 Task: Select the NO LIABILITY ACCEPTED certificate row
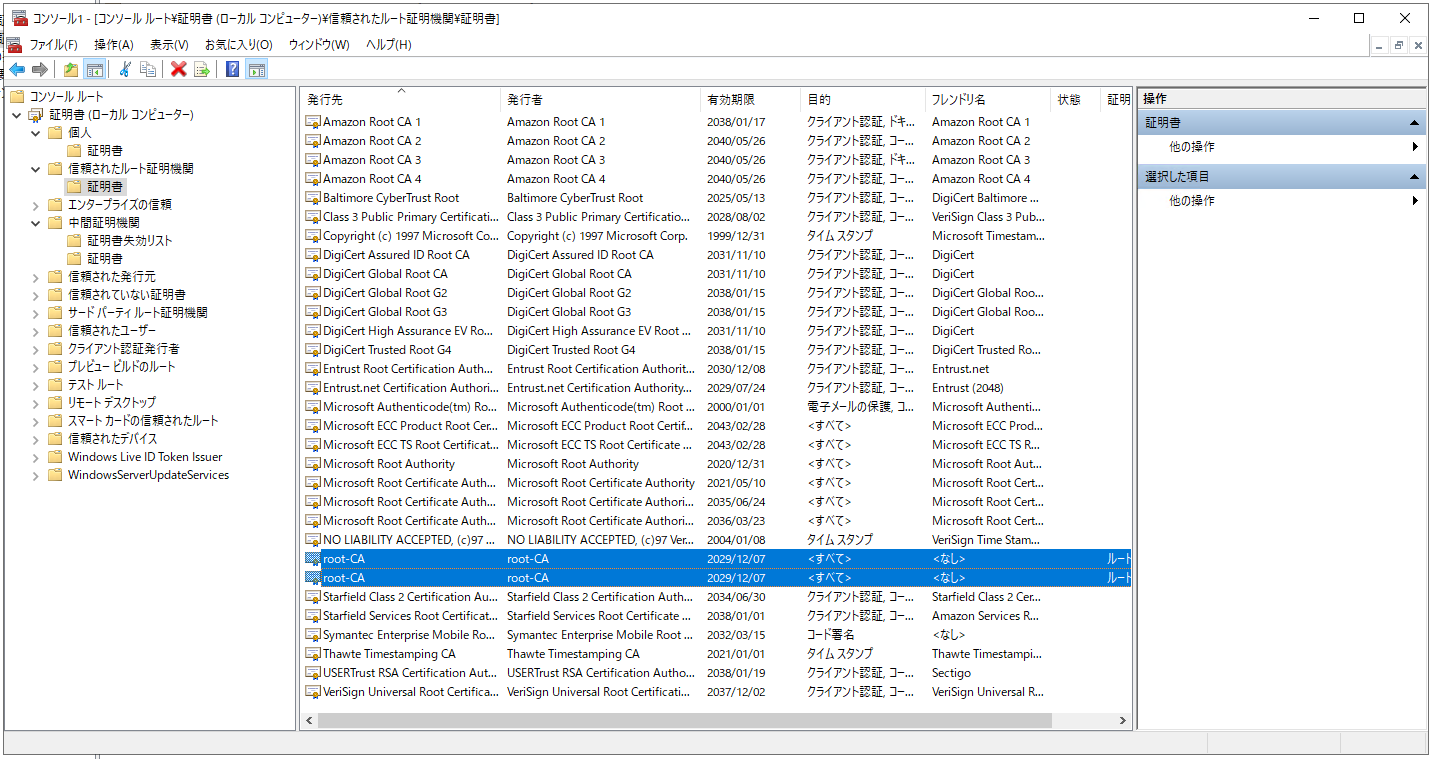(716, 540)
